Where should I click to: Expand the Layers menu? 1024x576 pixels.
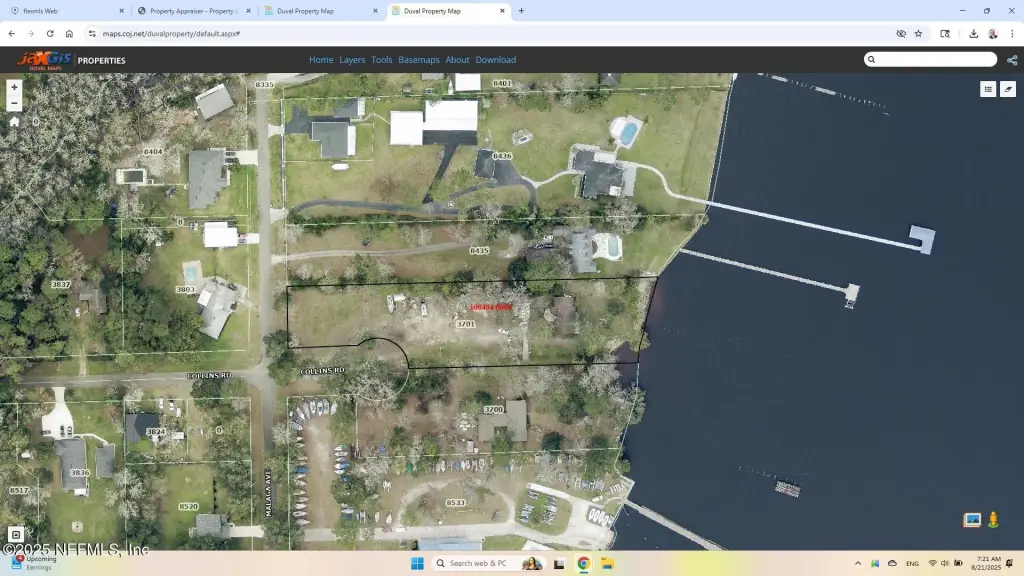[352, 60]
